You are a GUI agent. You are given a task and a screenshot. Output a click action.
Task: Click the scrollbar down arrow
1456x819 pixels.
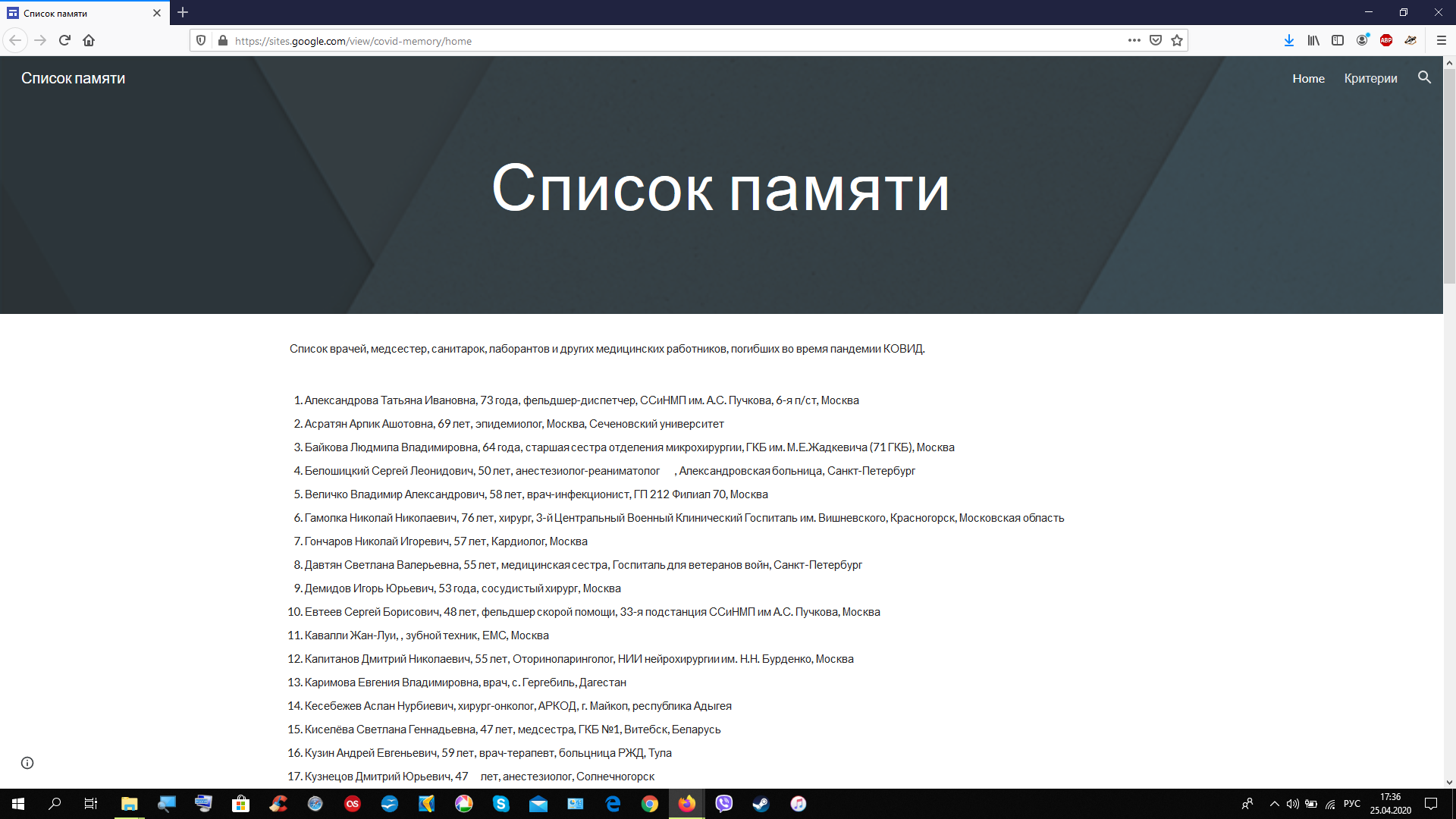[1449, 782]
